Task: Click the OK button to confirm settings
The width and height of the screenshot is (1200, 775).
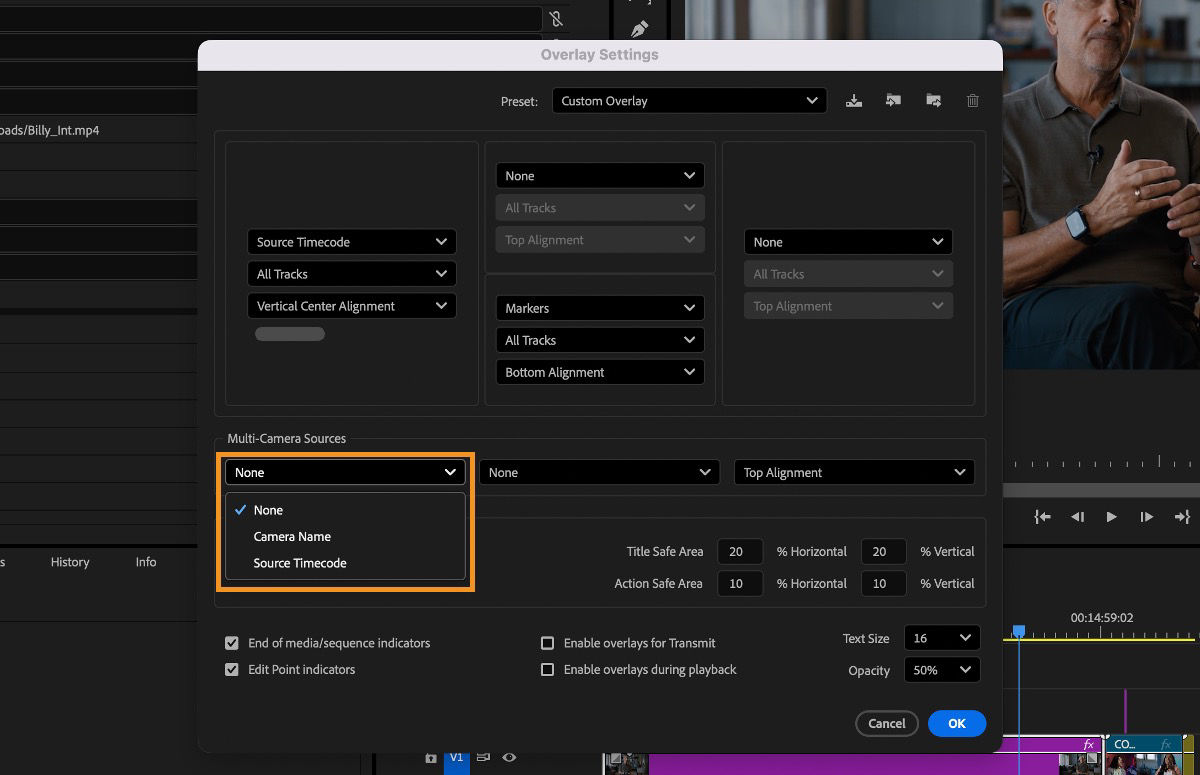Action: pos(956,723)
